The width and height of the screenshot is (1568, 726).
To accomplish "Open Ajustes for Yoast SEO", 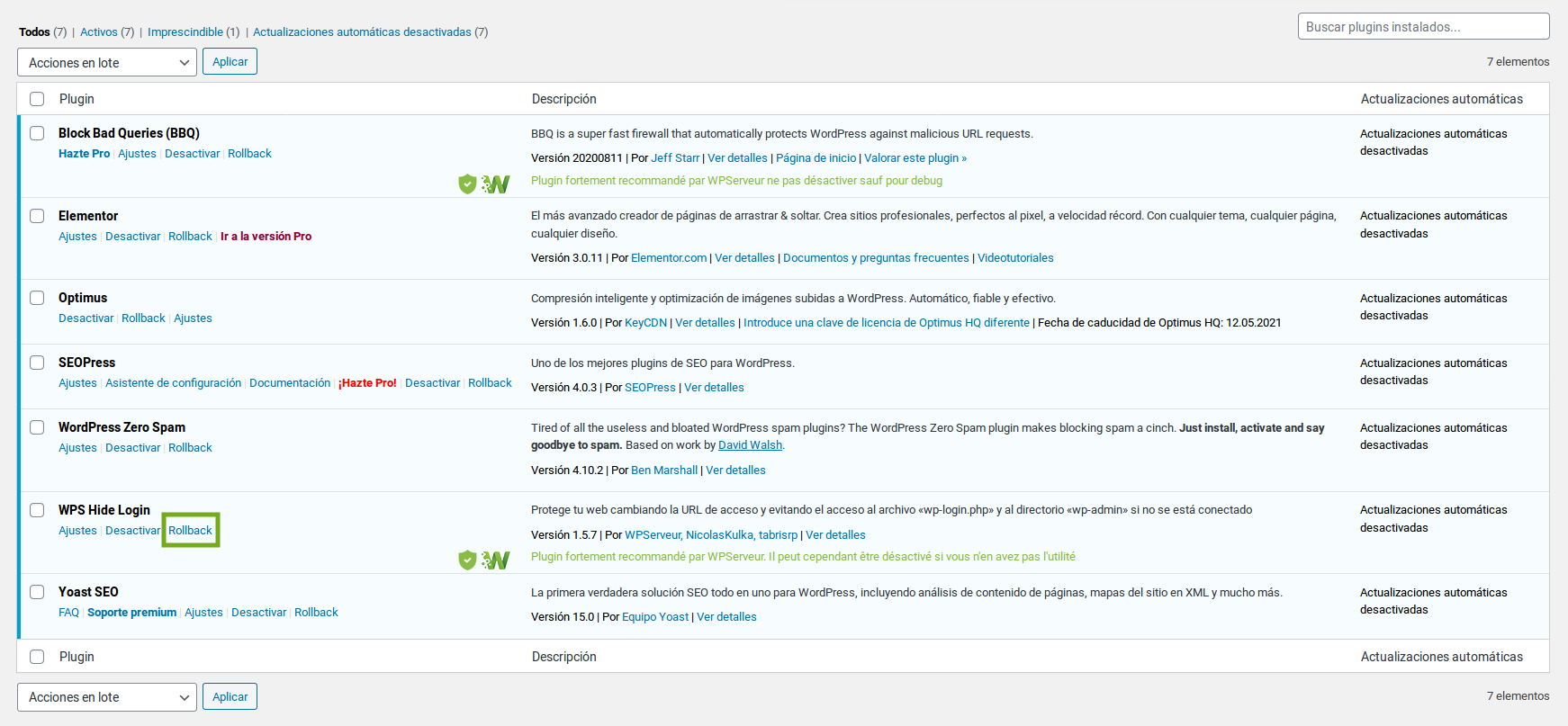I will (203, 613).
